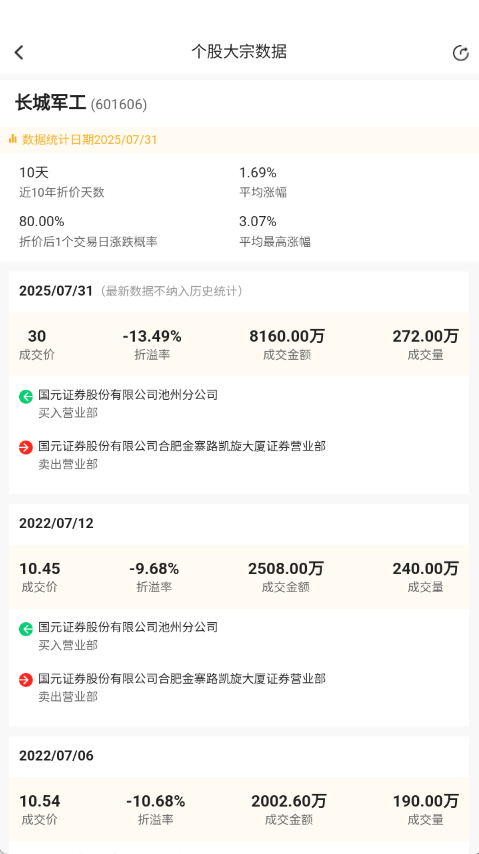Tap the 3.07% average highest gain
The width and height of the screenshot is (479, 854).
click(258, 222)
